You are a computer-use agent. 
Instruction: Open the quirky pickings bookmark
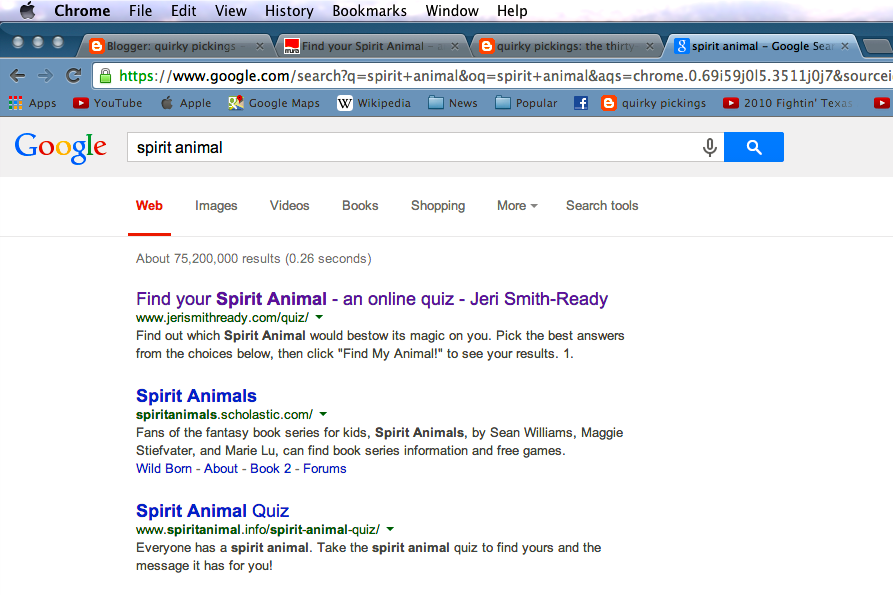click(x=654, y=103)
